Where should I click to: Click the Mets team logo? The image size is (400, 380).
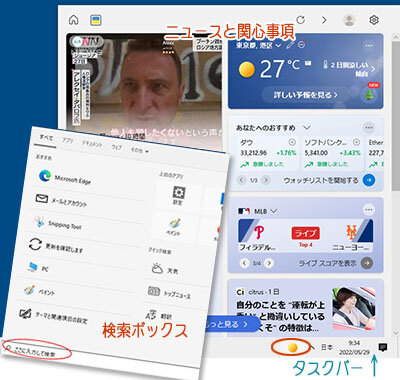351,232
